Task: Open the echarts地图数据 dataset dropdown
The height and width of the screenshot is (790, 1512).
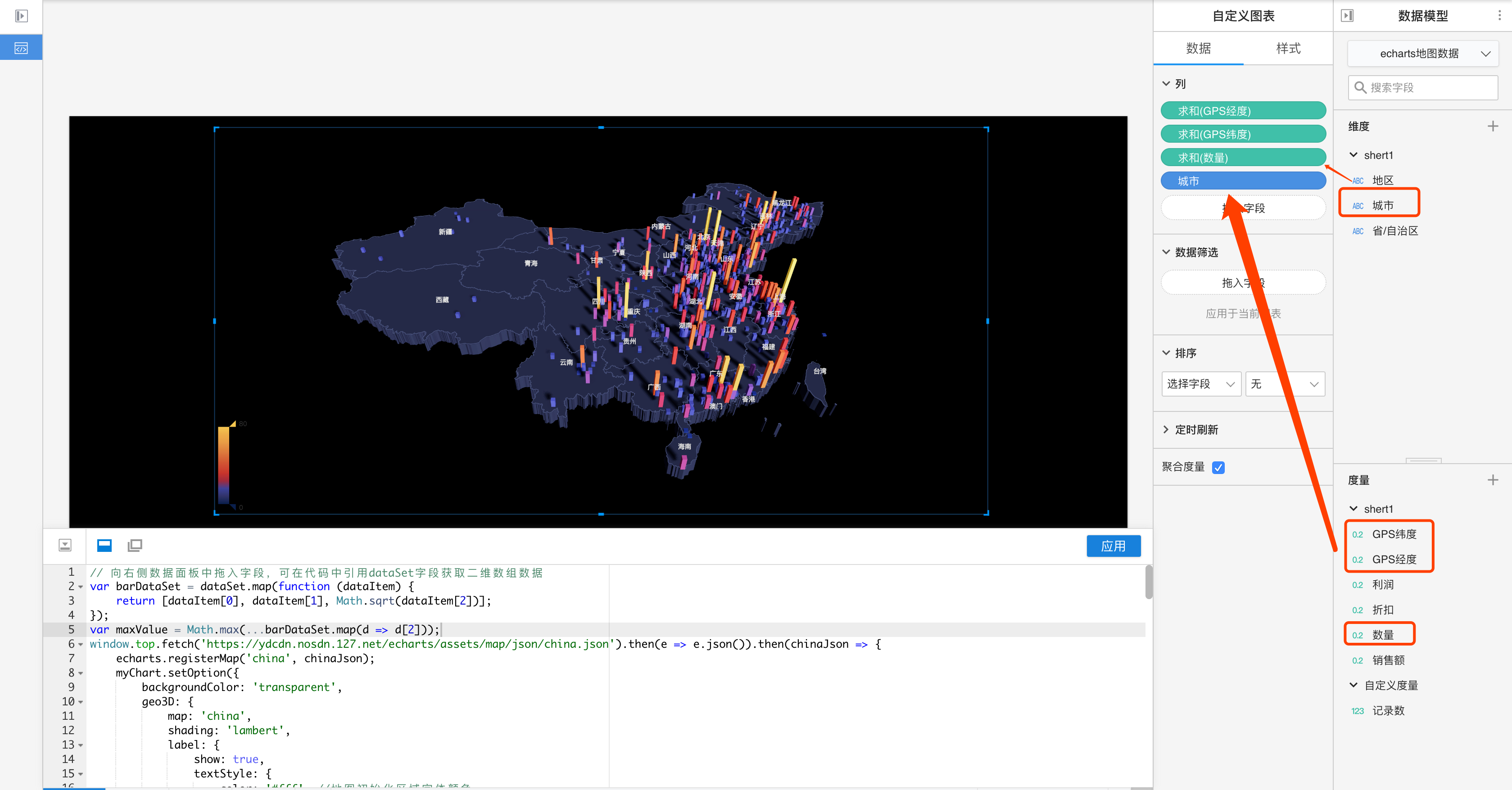Action: (x=1422, y=54)
